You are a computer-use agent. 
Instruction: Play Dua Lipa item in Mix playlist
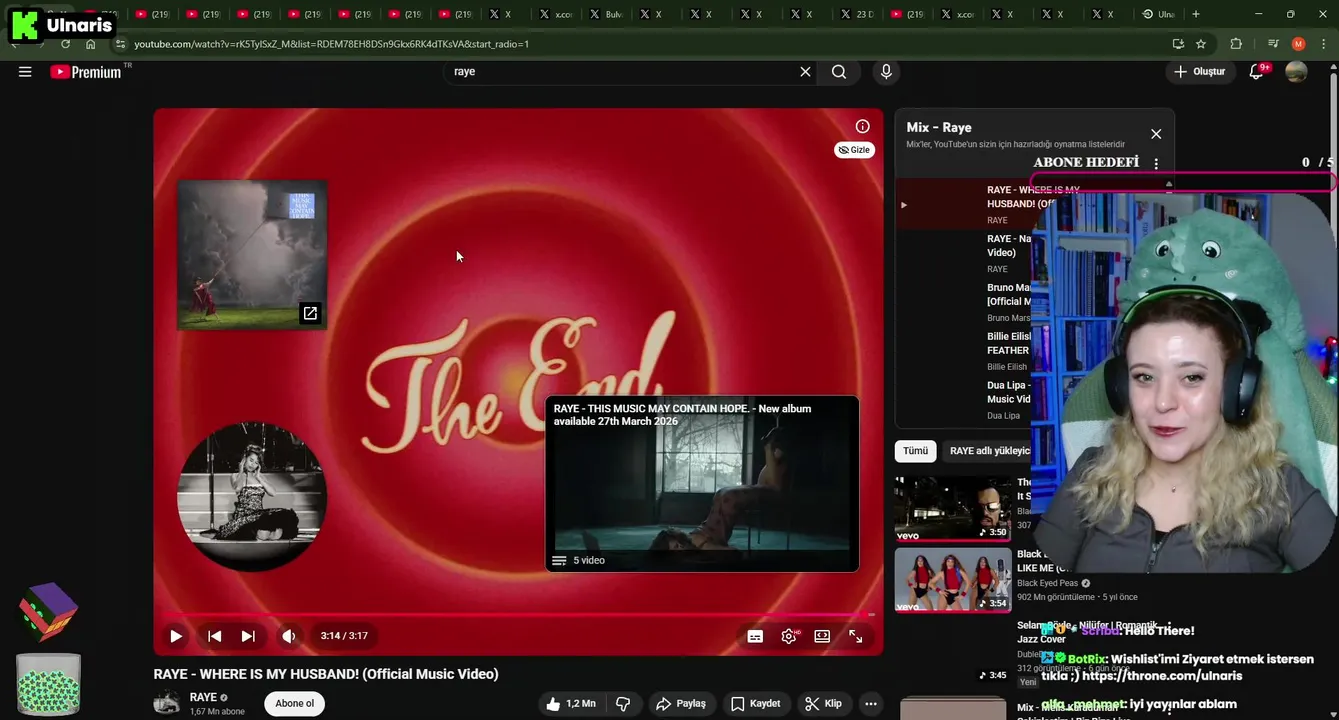click(x=965, y=400)
